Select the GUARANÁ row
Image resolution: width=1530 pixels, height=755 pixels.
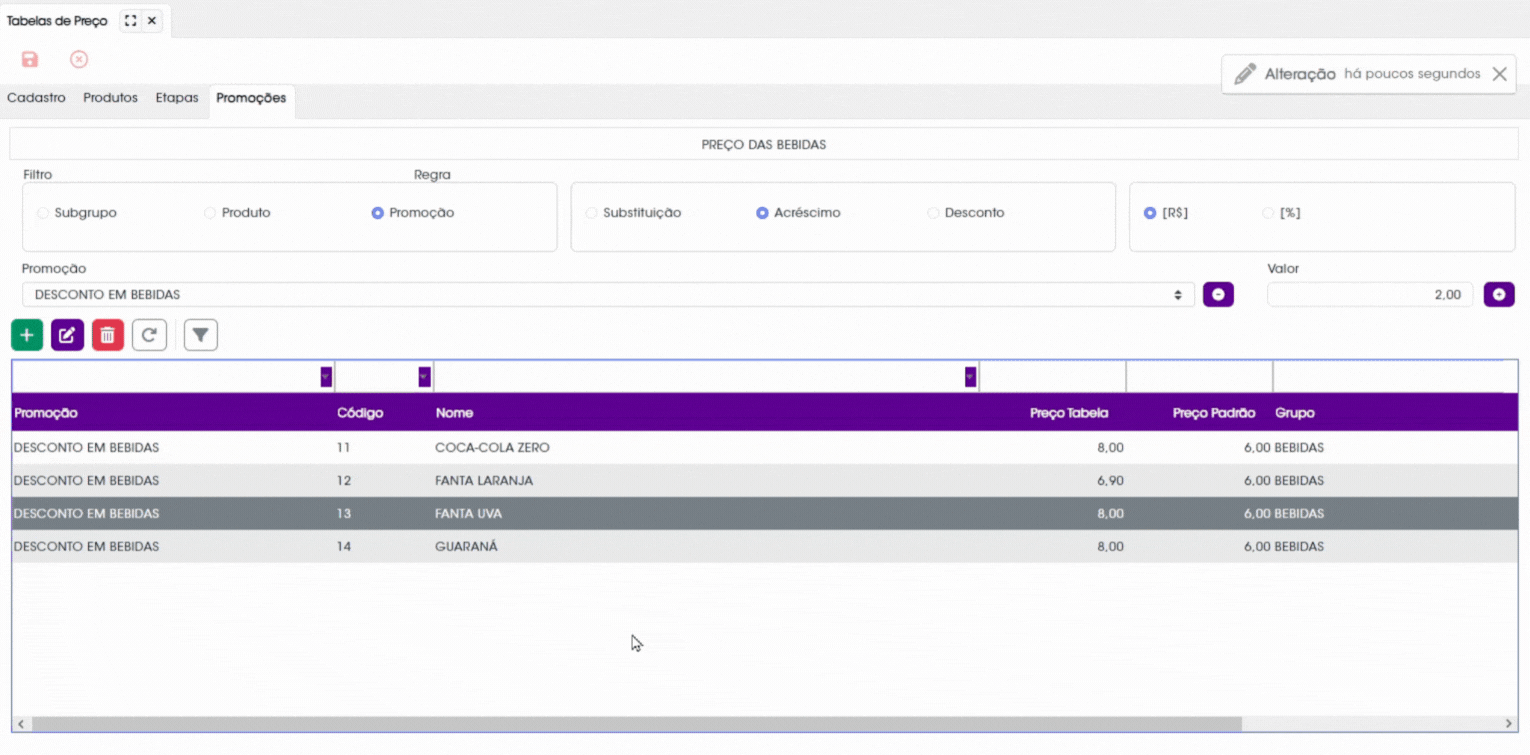click(764, 547)
